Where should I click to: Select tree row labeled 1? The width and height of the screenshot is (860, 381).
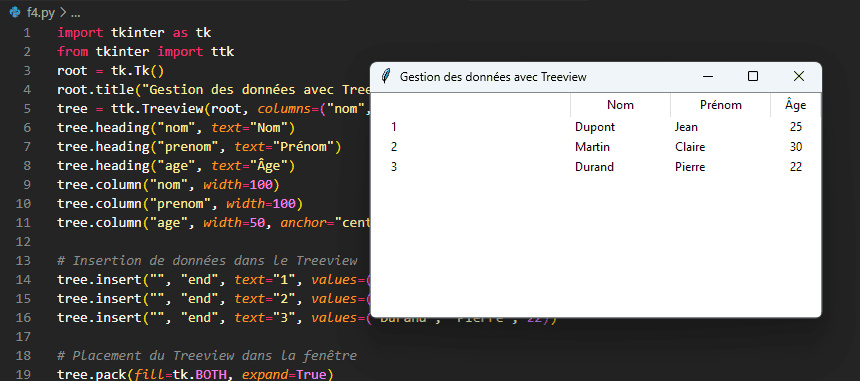pos(596,127)
